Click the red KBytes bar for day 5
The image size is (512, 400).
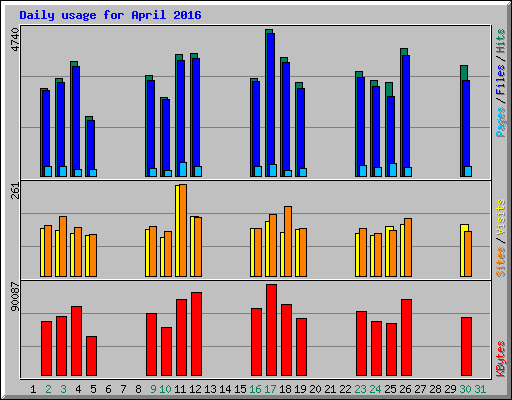pos(91,356)
